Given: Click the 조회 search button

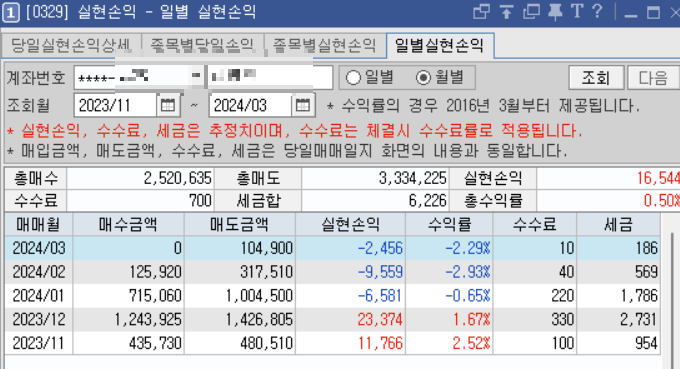Looking at the screenshot, I should click(596, 78).
